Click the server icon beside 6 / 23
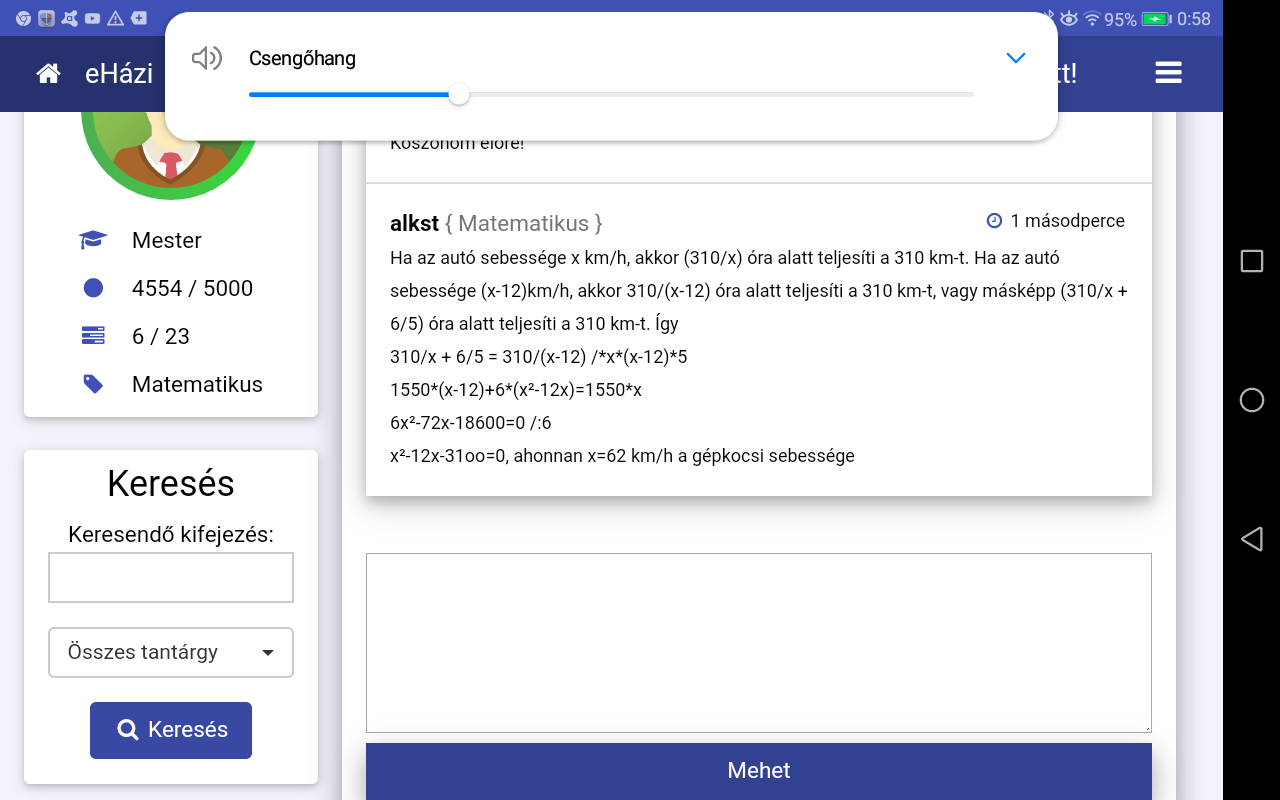The width and height of the screenshot is (1280, 800). 93,336
